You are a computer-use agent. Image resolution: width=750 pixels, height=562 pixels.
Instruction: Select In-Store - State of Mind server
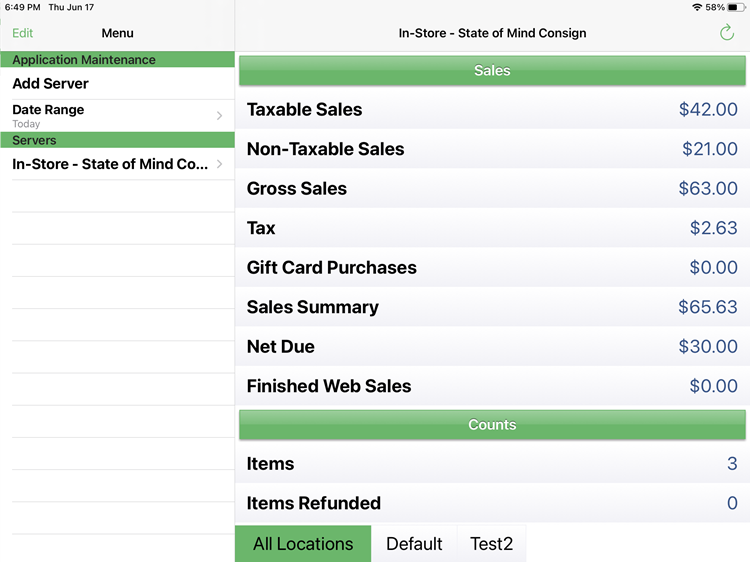(117, 164)
